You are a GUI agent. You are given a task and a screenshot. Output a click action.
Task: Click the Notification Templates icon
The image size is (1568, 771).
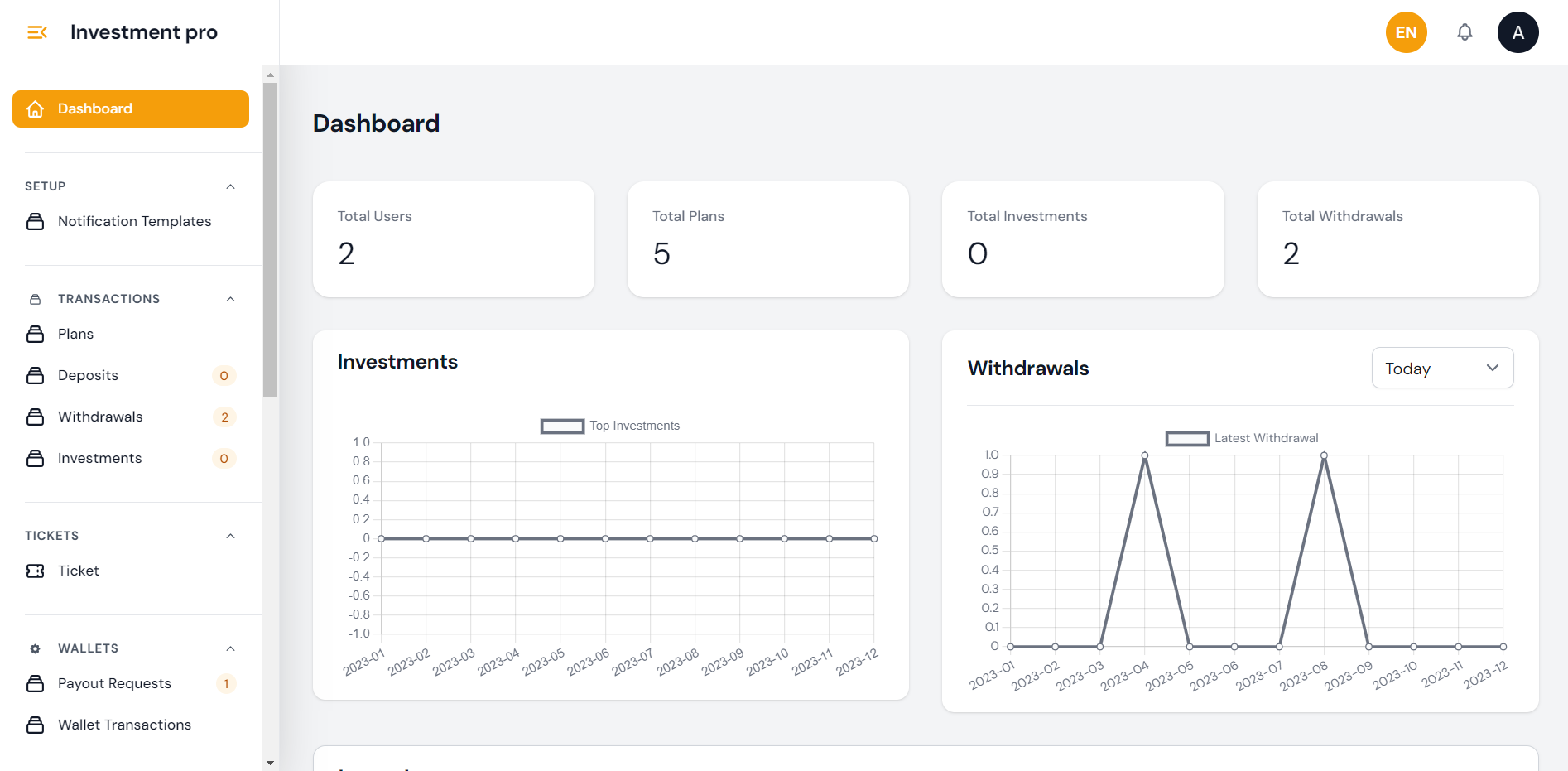[x=35, y=221]
